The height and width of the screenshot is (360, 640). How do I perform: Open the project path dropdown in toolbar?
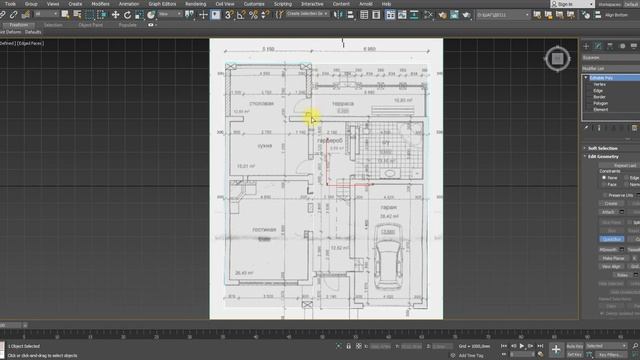pyautogui.click(x=503, y=15)
